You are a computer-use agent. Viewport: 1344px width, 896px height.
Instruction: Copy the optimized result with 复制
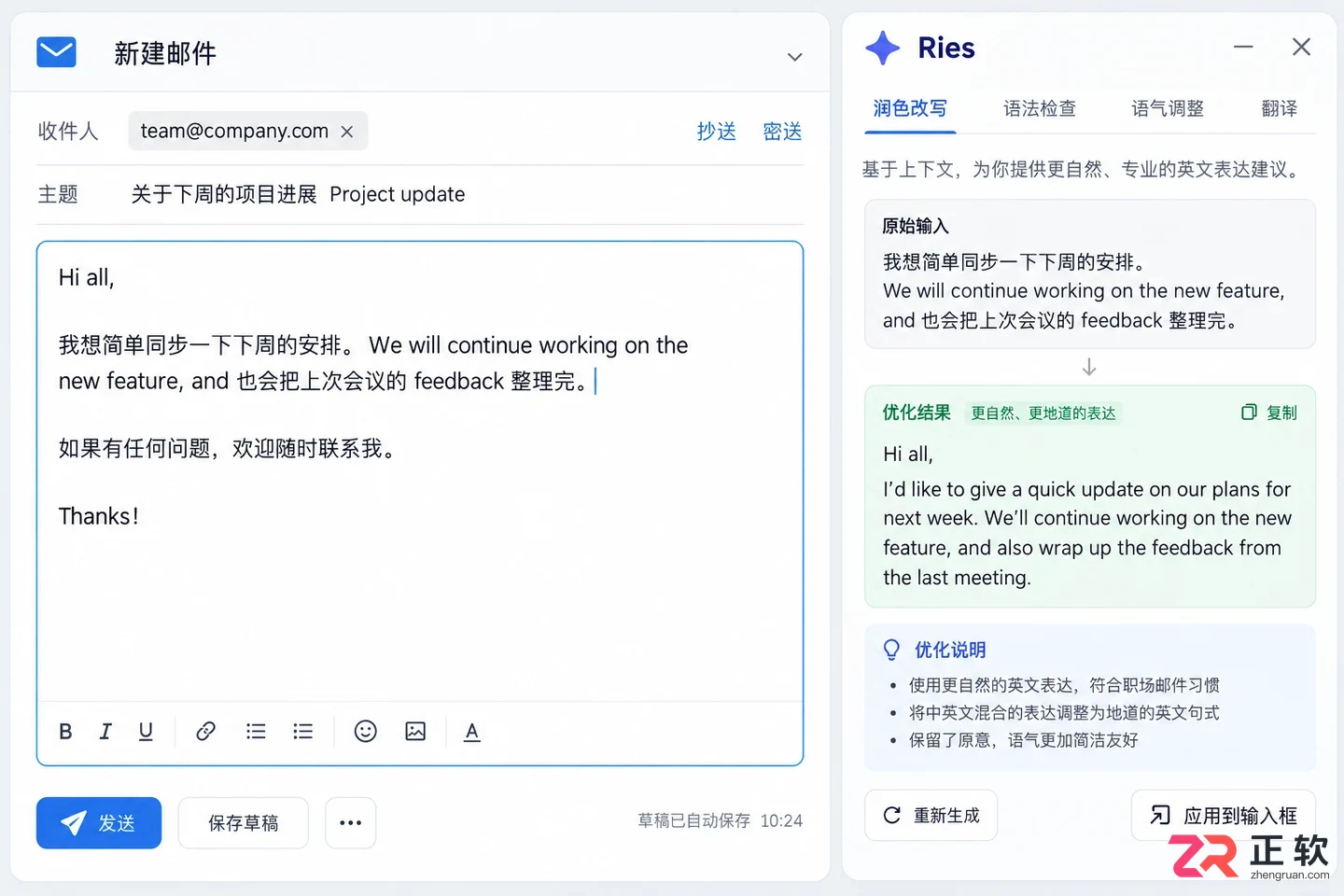click(1269, 413)
